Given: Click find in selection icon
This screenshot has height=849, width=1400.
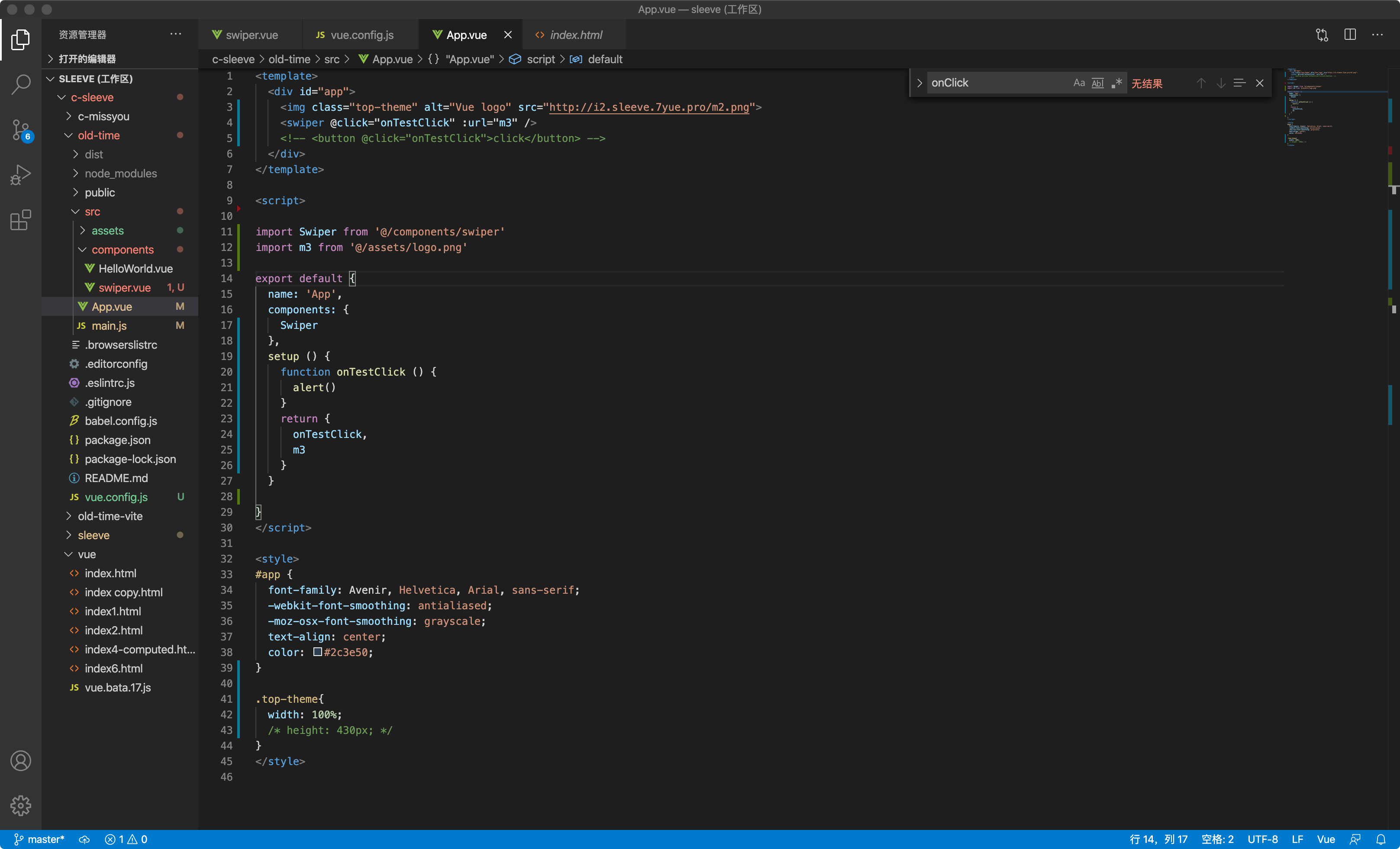Looking at the screenshot, I should [1240, 83].
